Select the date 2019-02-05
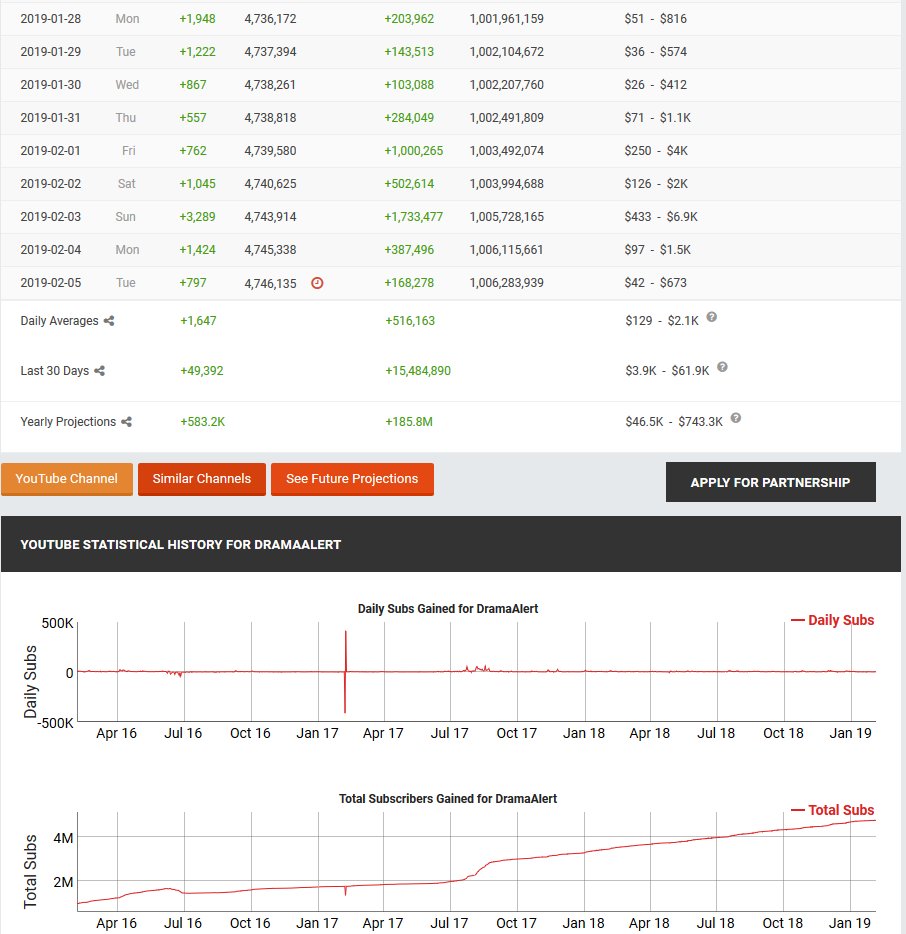Screen dimensions: 906x934 51,283
